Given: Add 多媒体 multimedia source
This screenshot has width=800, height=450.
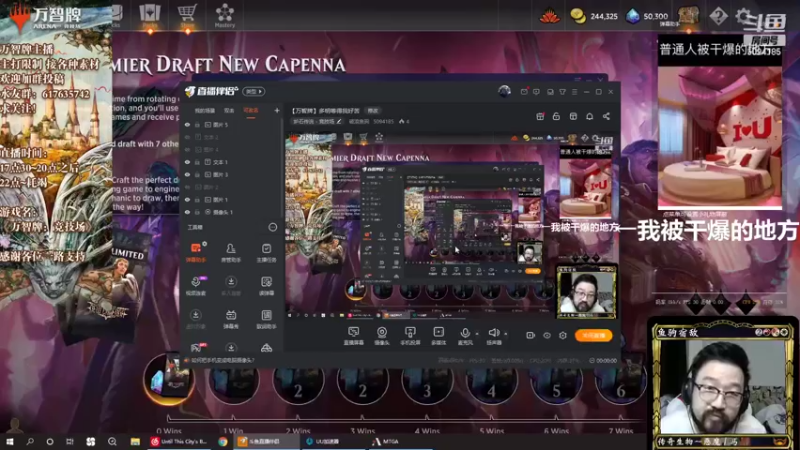Looking at the screenshot, I should 438,336.
